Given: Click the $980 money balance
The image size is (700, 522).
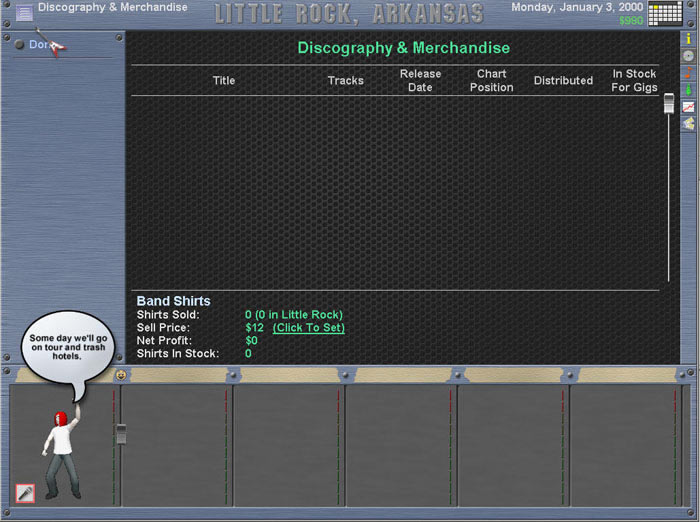Looking at the screenshot, I should click(x=631, y=21).
